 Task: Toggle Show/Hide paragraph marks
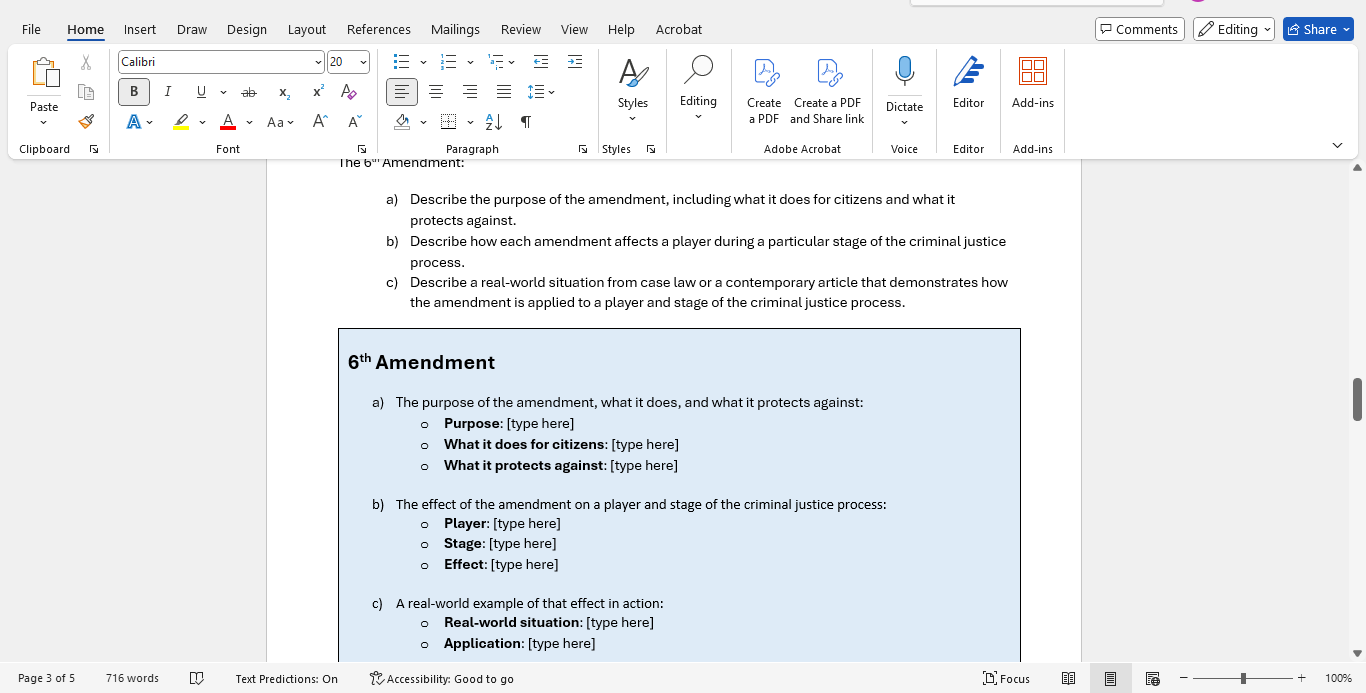tap(526, 122)
